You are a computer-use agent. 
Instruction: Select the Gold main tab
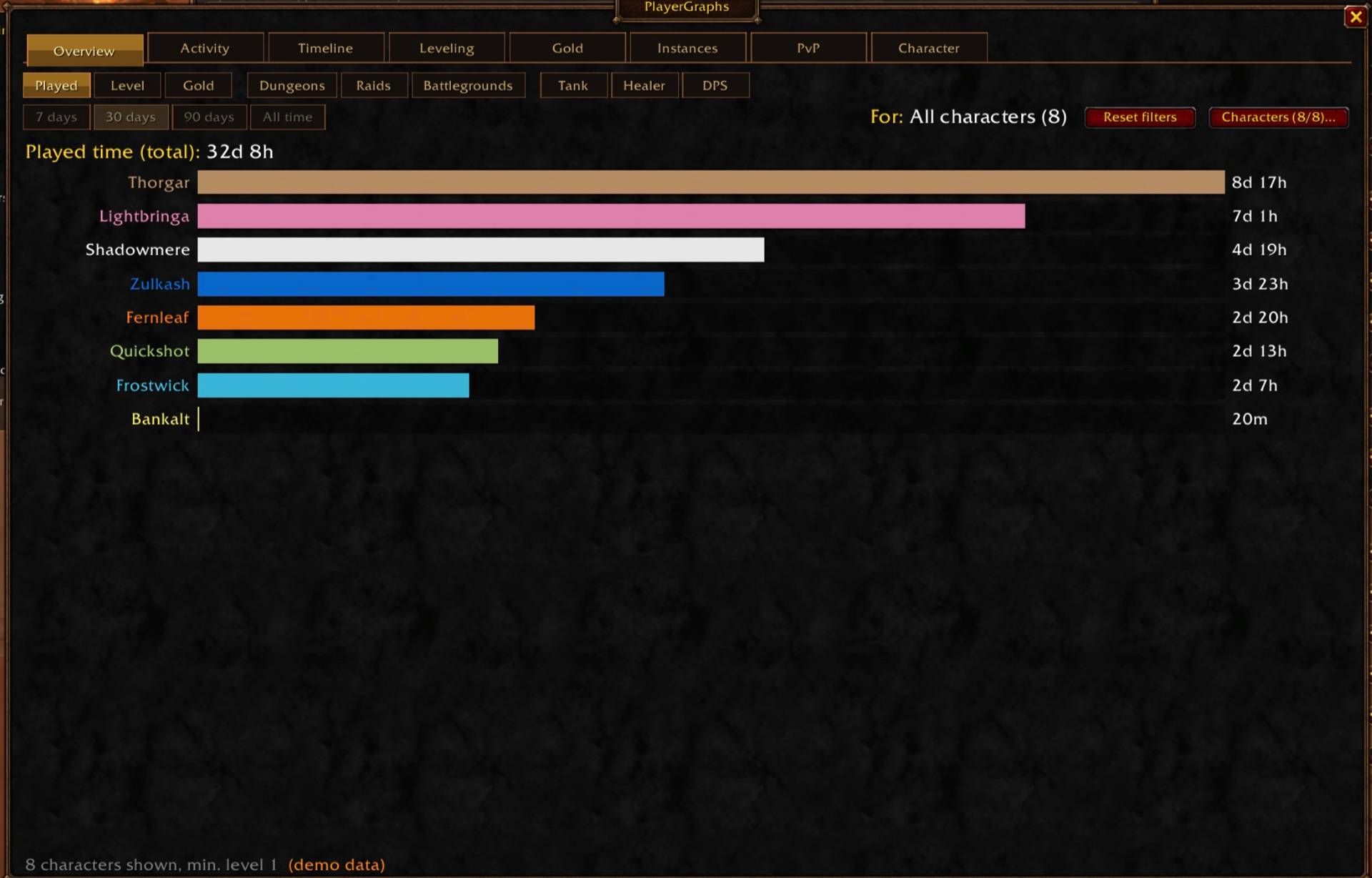point(567,48)
